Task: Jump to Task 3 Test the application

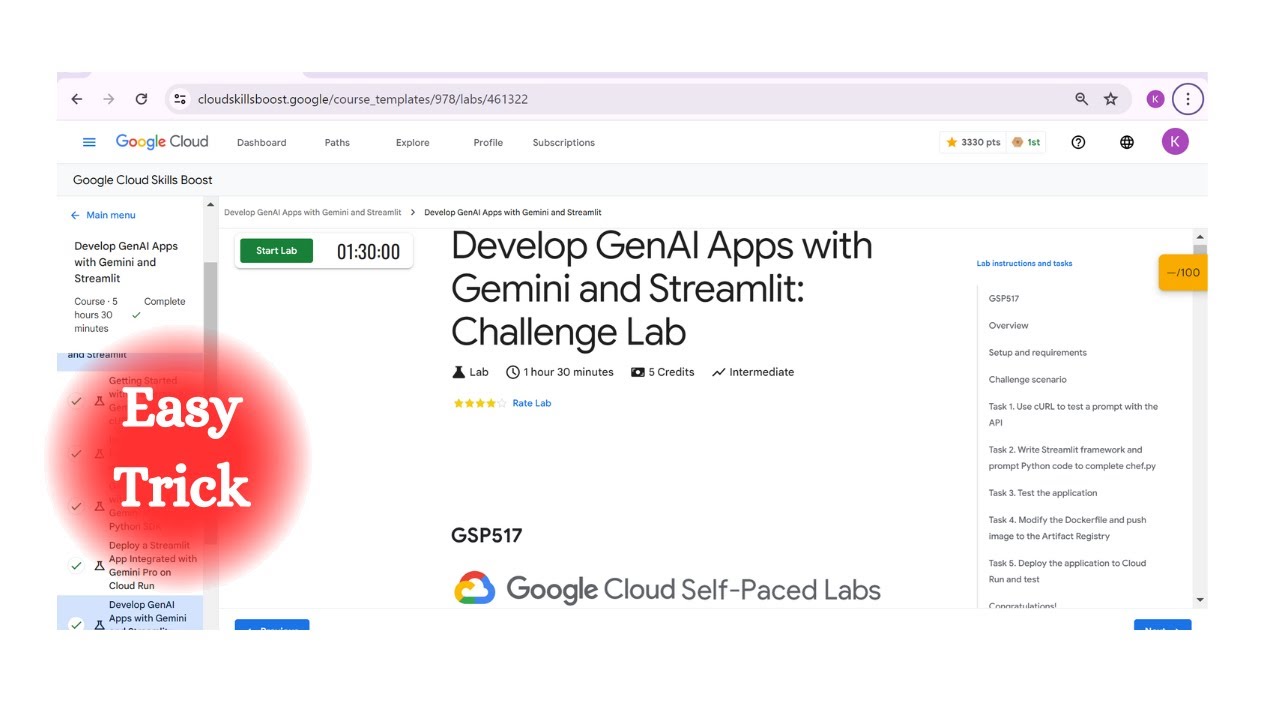Action: [1043, 493]
